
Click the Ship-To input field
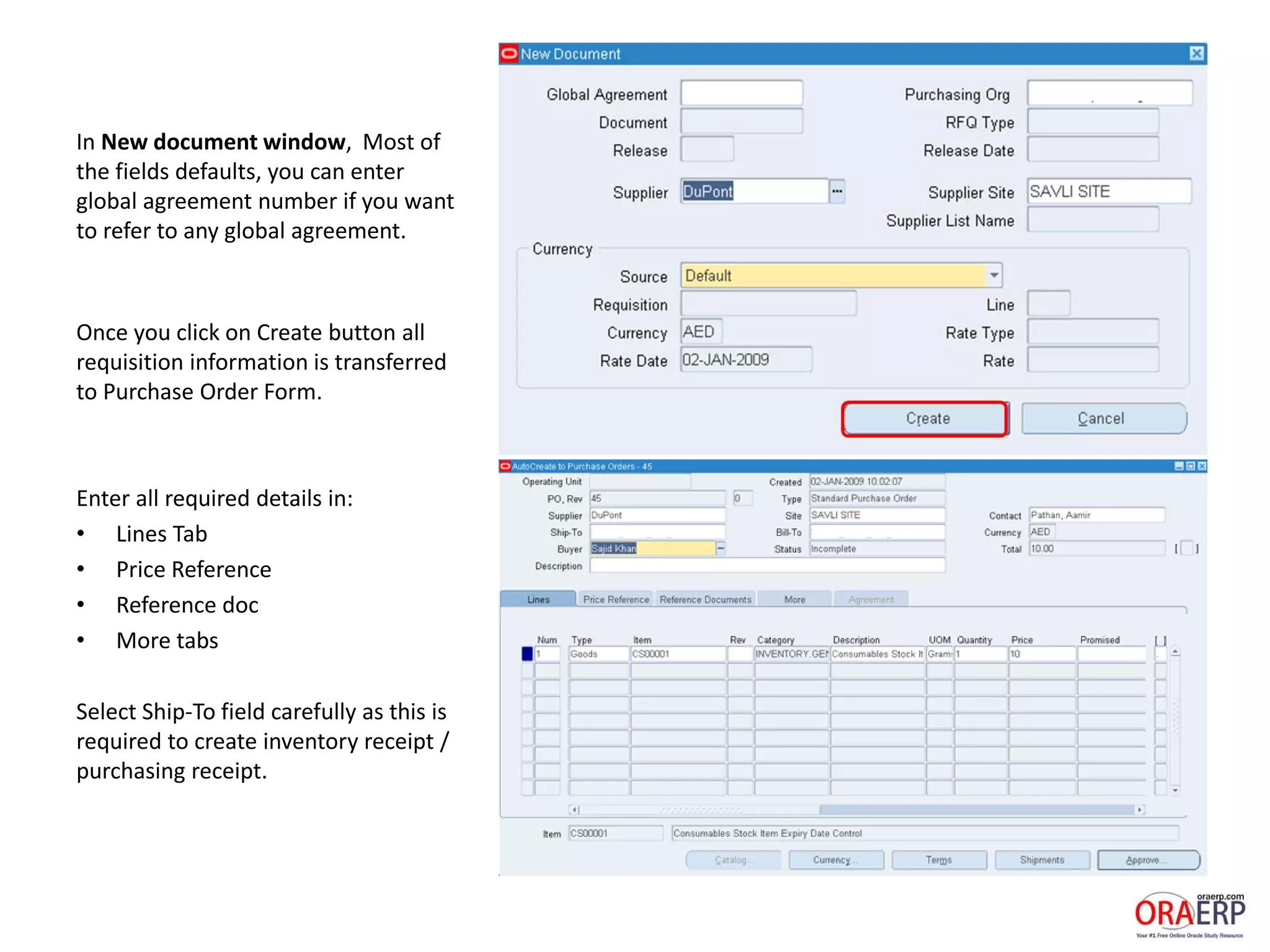click(657, 532)
